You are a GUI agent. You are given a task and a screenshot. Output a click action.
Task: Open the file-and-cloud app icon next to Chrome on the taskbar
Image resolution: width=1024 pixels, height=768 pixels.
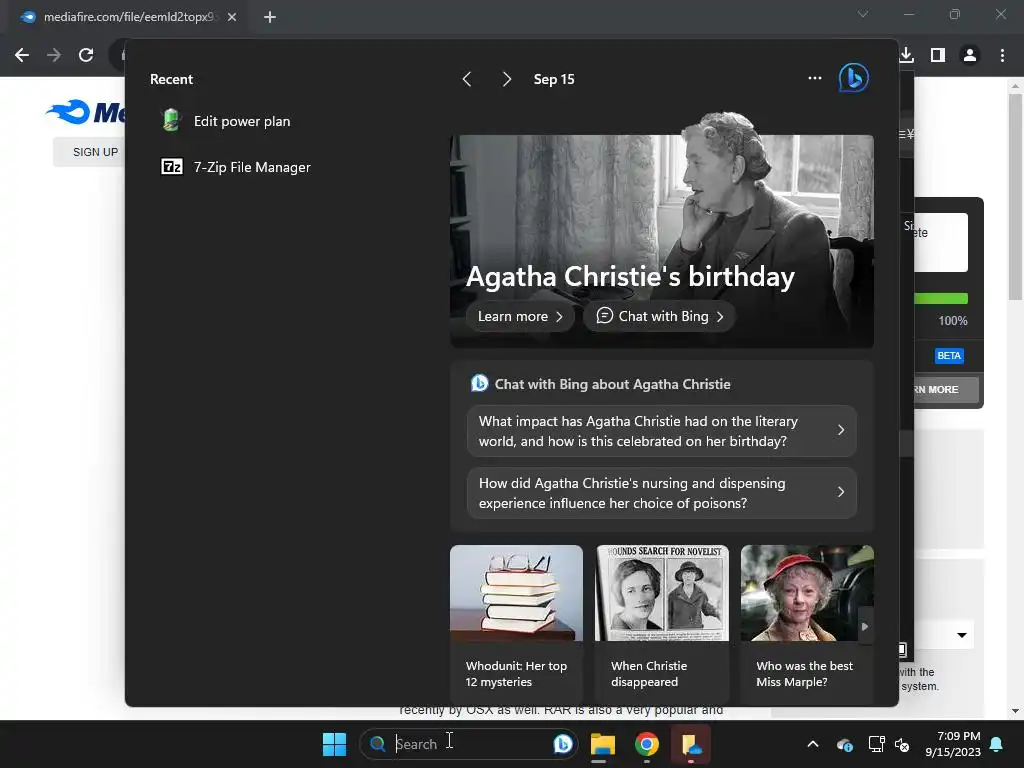click(690, 744)
